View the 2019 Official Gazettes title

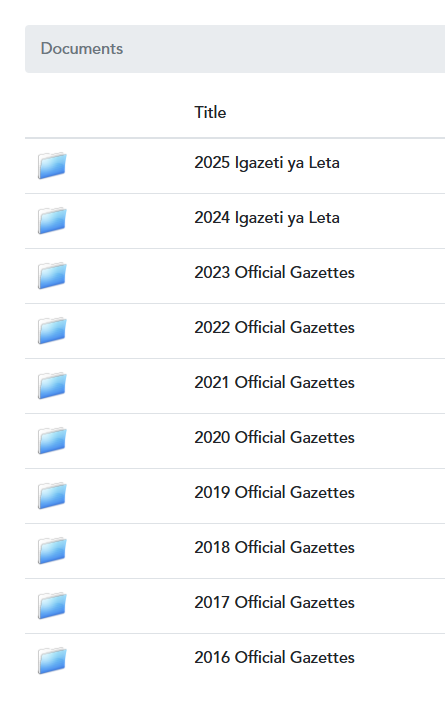[274, 492]
